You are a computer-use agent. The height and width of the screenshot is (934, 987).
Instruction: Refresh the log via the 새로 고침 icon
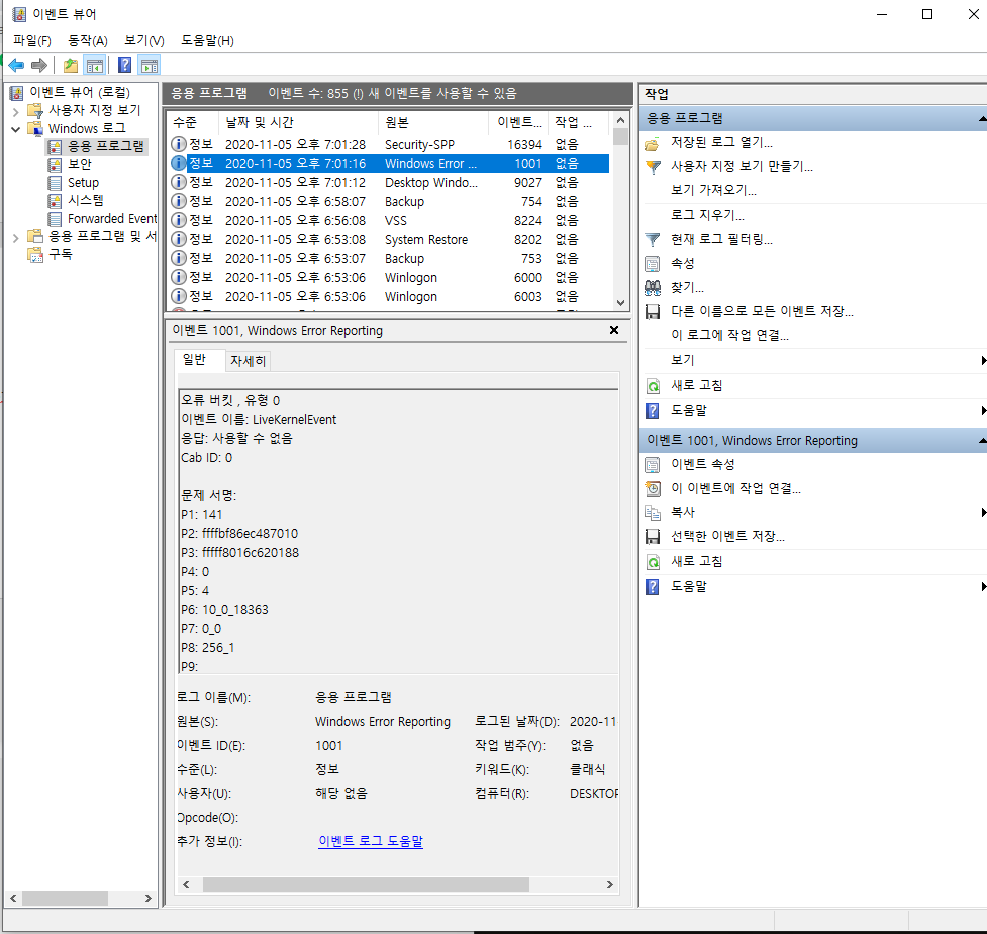[655, 384]
